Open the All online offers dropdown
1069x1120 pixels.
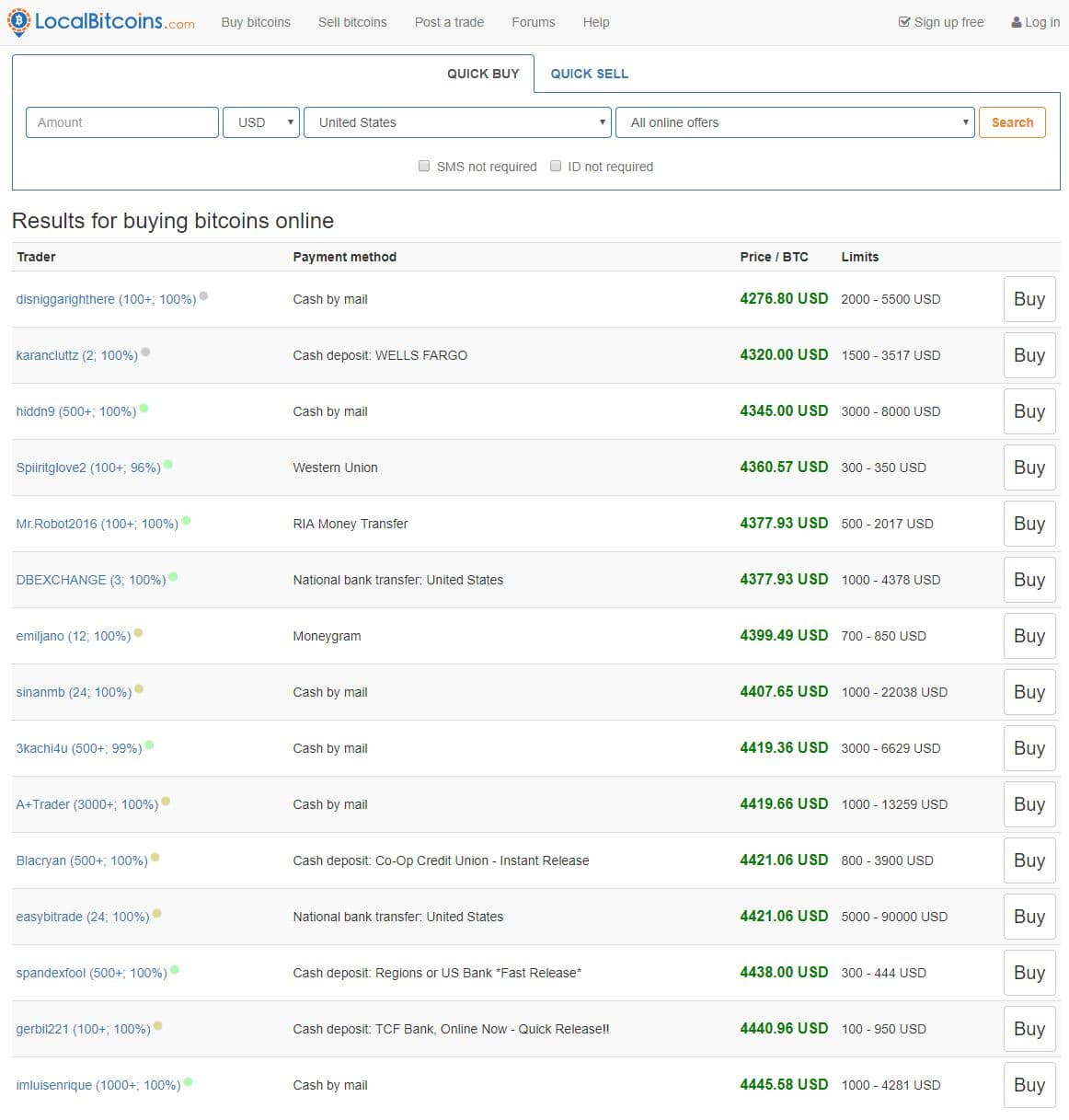[x=795, y=122]
